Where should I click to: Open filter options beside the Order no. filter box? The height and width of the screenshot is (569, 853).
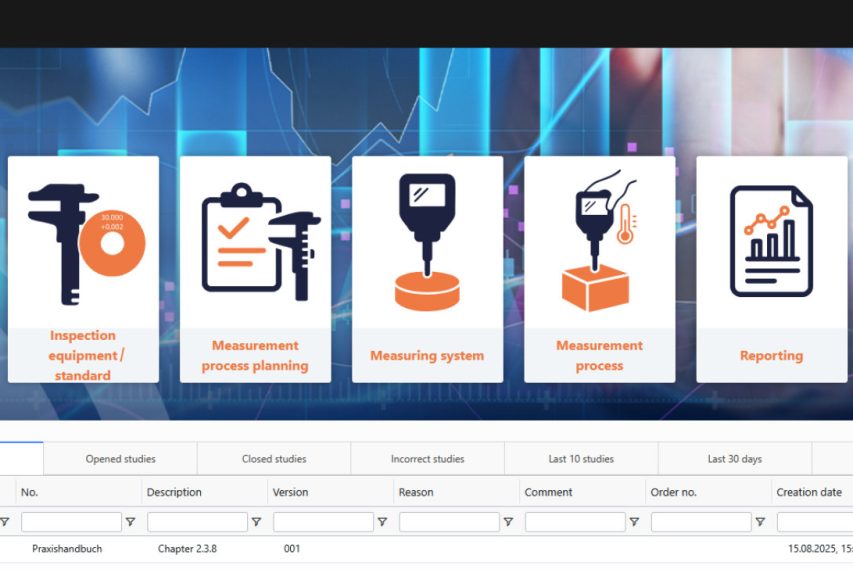tap(760, 522)
